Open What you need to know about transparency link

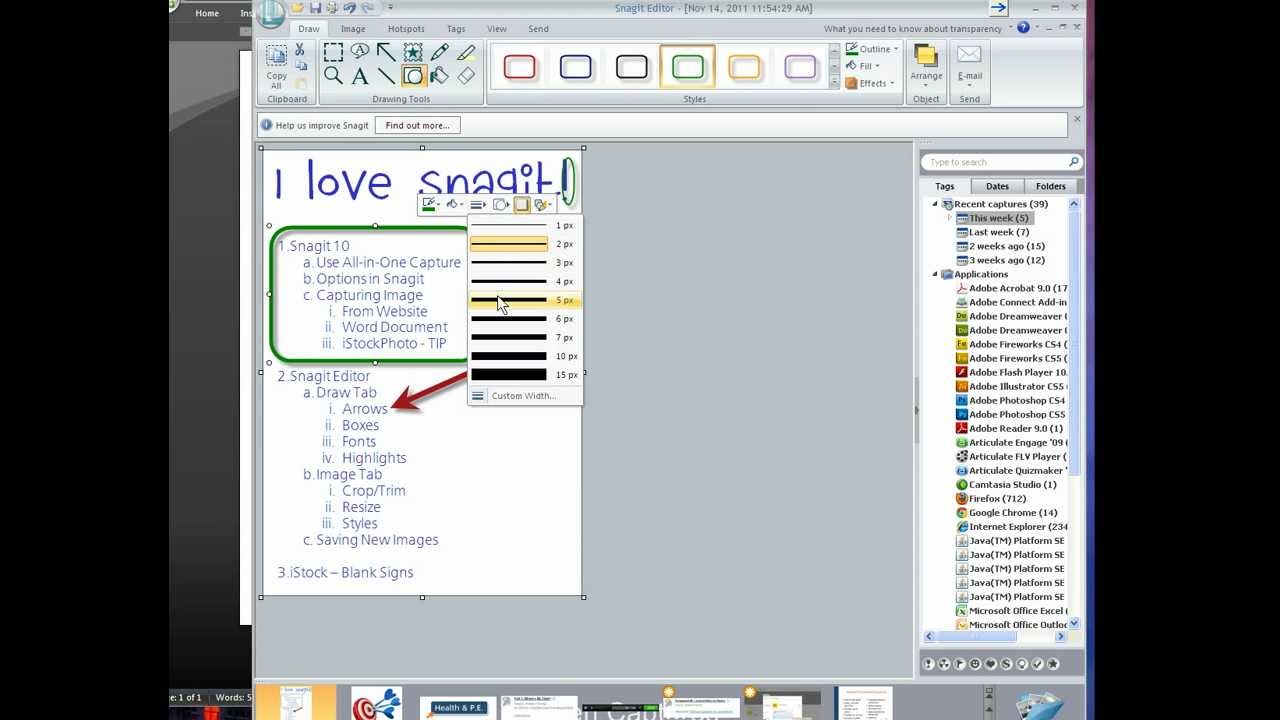[913, 29]
